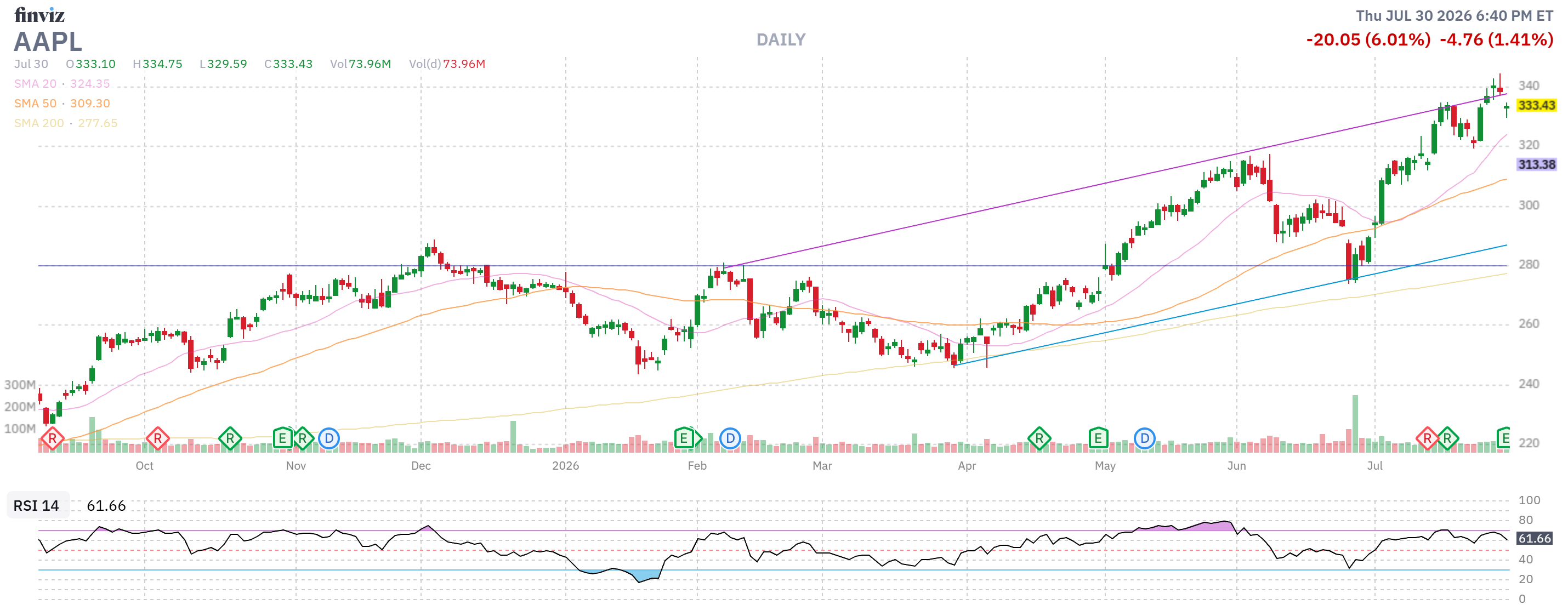Click the DAILY timeframe label
The width and height of the screenshot is (1568, 616).
[781, 40]
